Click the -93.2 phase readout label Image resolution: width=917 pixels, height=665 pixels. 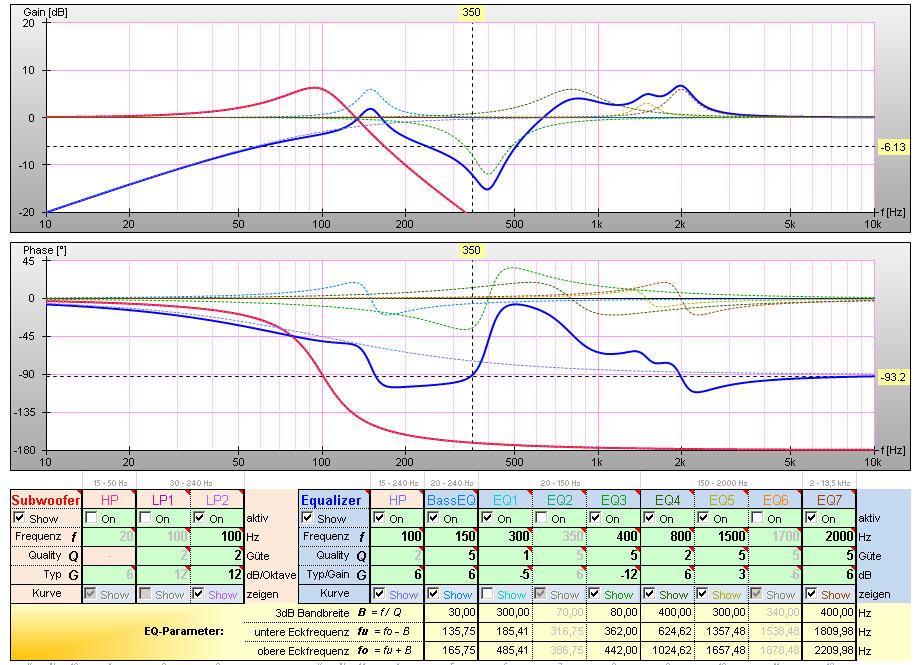(x=893, y=377)
